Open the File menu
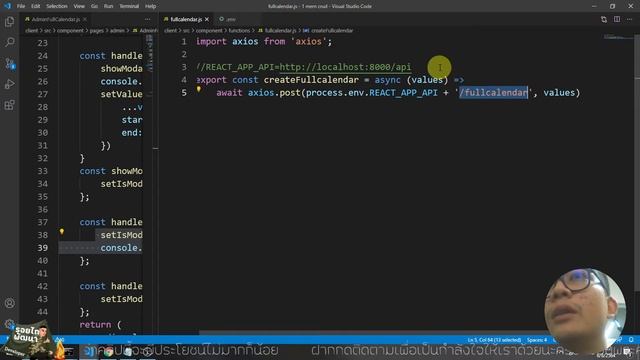Image resolution: width=640 pixels, height=360 pixels. (21, 6)
